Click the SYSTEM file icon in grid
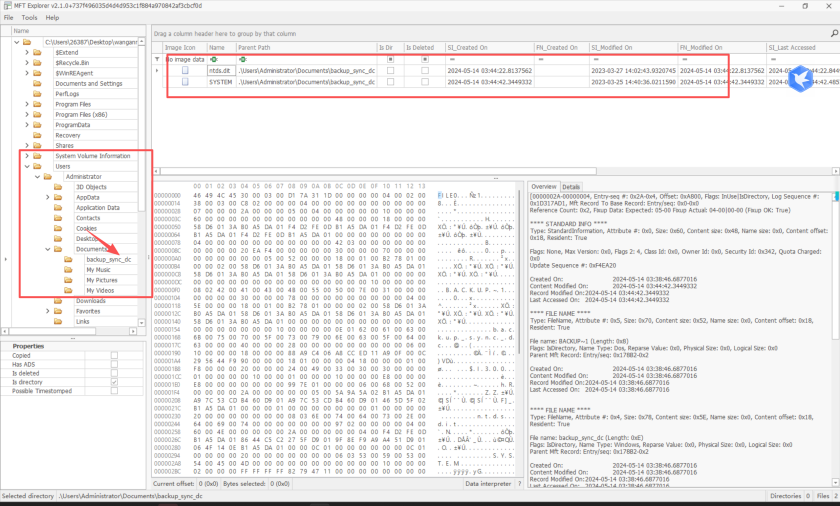 pos(185,83)
